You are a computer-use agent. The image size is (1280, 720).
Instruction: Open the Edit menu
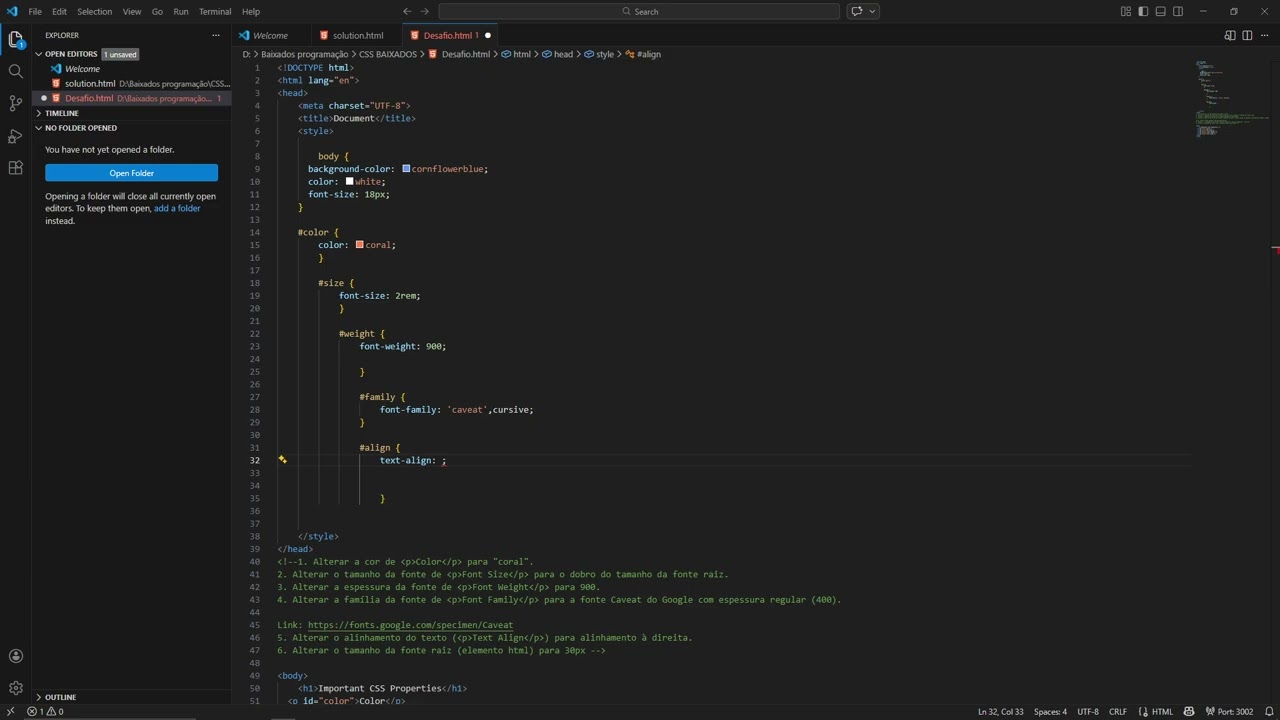[60, 11]
